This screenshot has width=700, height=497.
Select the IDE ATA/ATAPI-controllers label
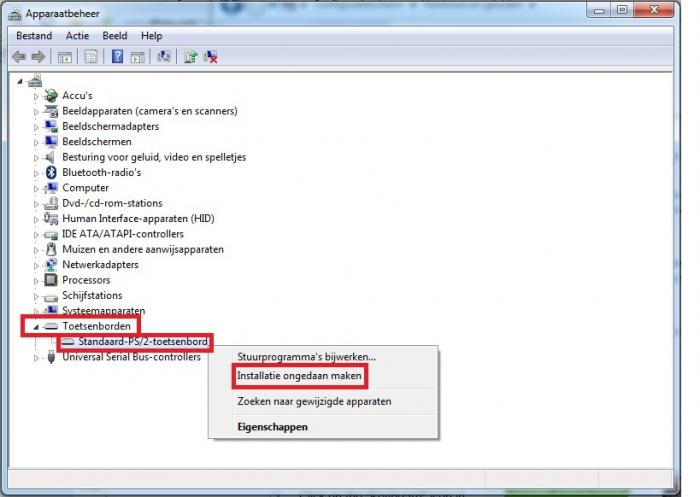(x=123, y=234)
